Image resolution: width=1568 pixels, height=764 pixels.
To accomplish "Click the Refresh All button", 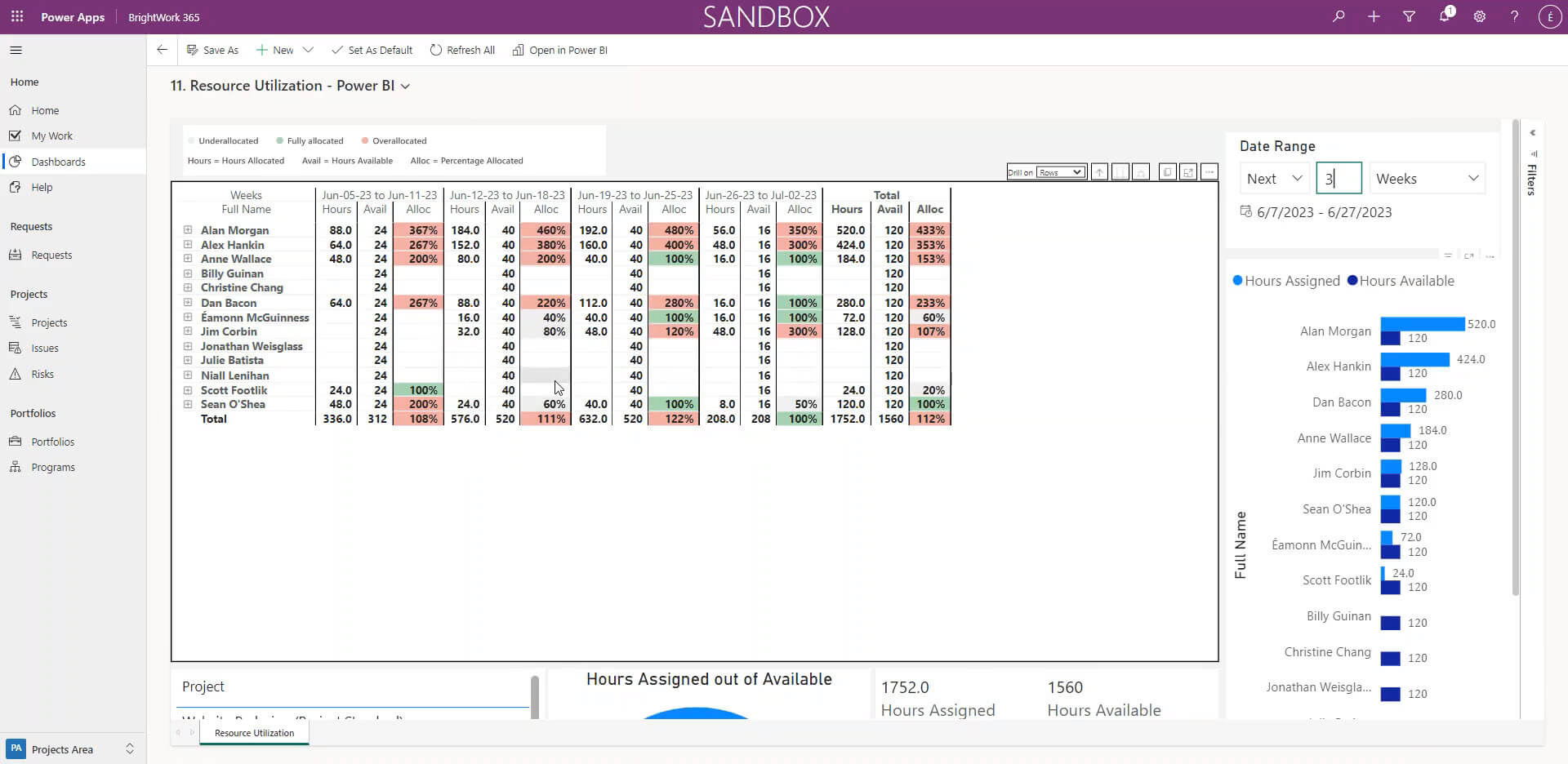I will click(462, 50).
